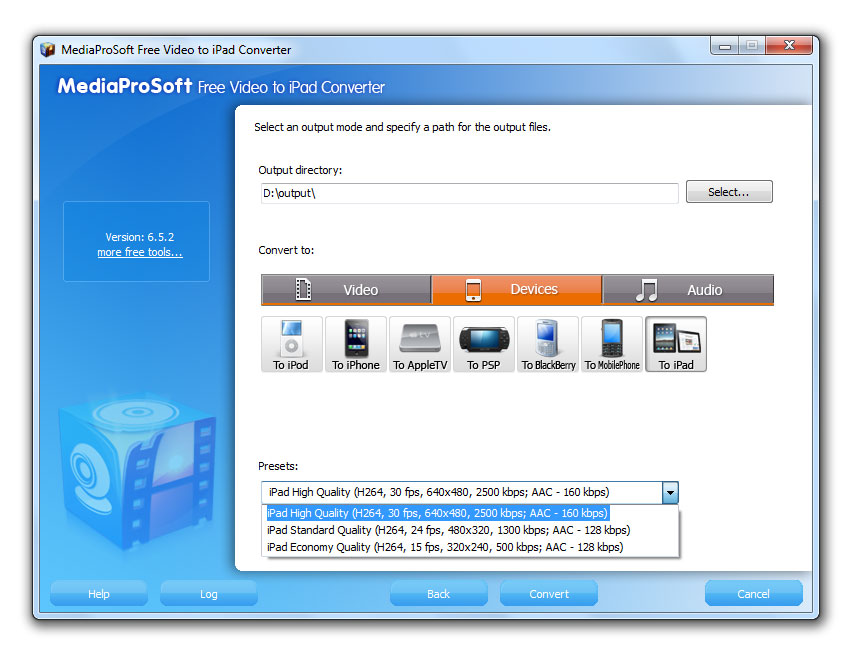Click the Help button
Screen dimensions: 846x649
tap(99, 594)
